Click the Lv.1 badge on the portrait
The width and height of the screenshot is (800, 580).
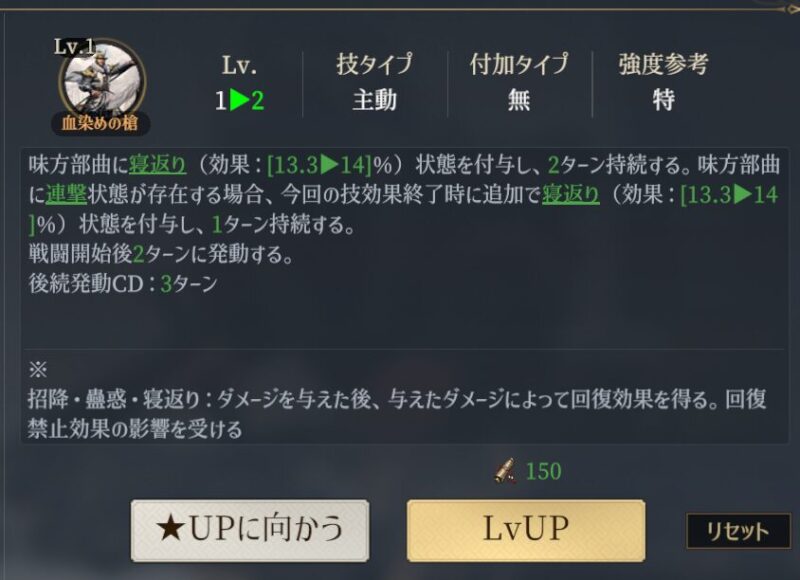click(x=74, y=47)
